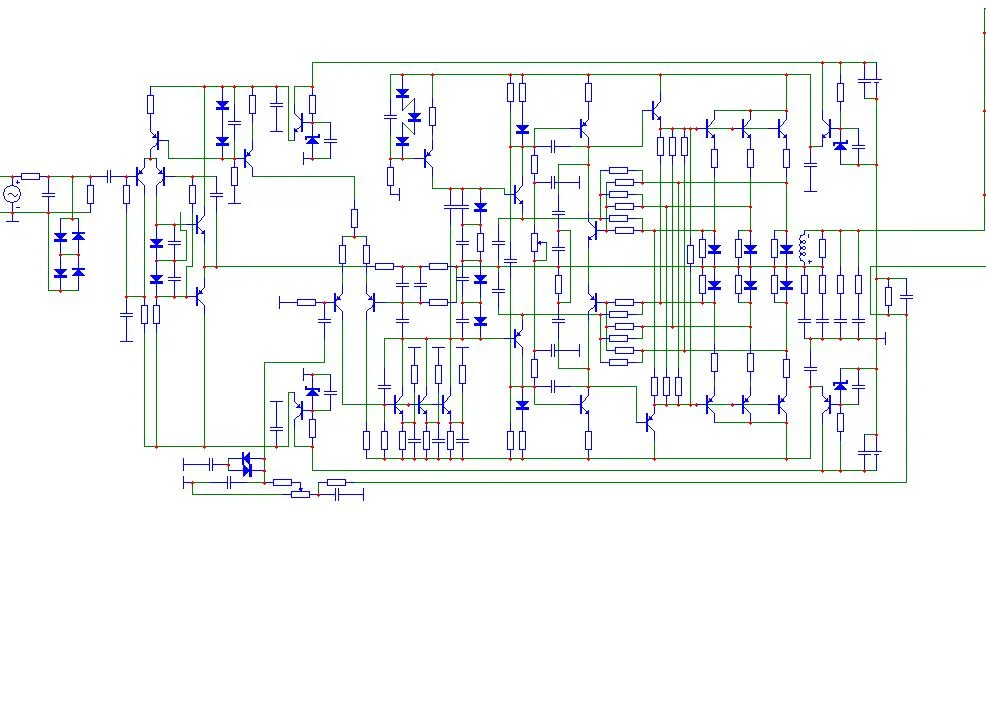Select the horizontal anti-parallel diode pair

[x=246, y=464]
